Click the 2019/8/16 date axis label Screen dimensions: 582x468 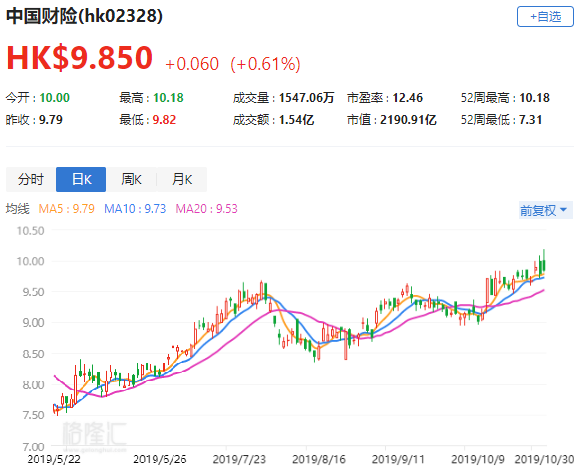(x=319, y=459)
